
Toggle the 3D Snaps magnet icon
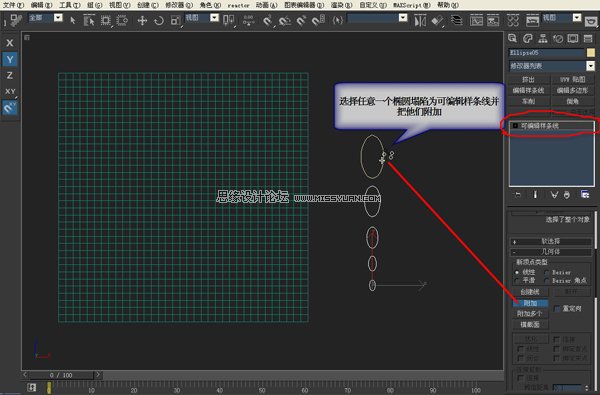[267, 20]
